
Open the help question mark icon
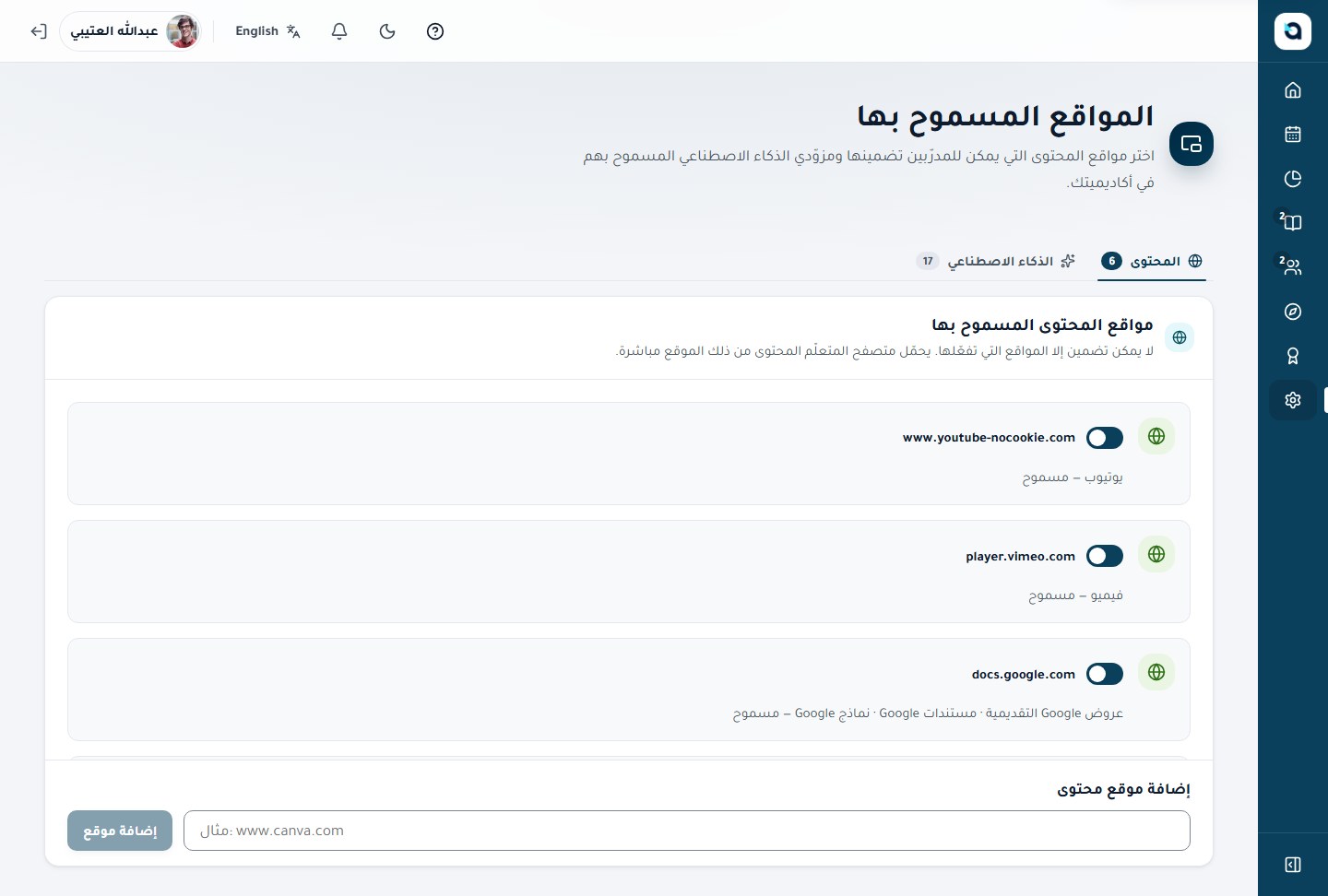(435, 31)
